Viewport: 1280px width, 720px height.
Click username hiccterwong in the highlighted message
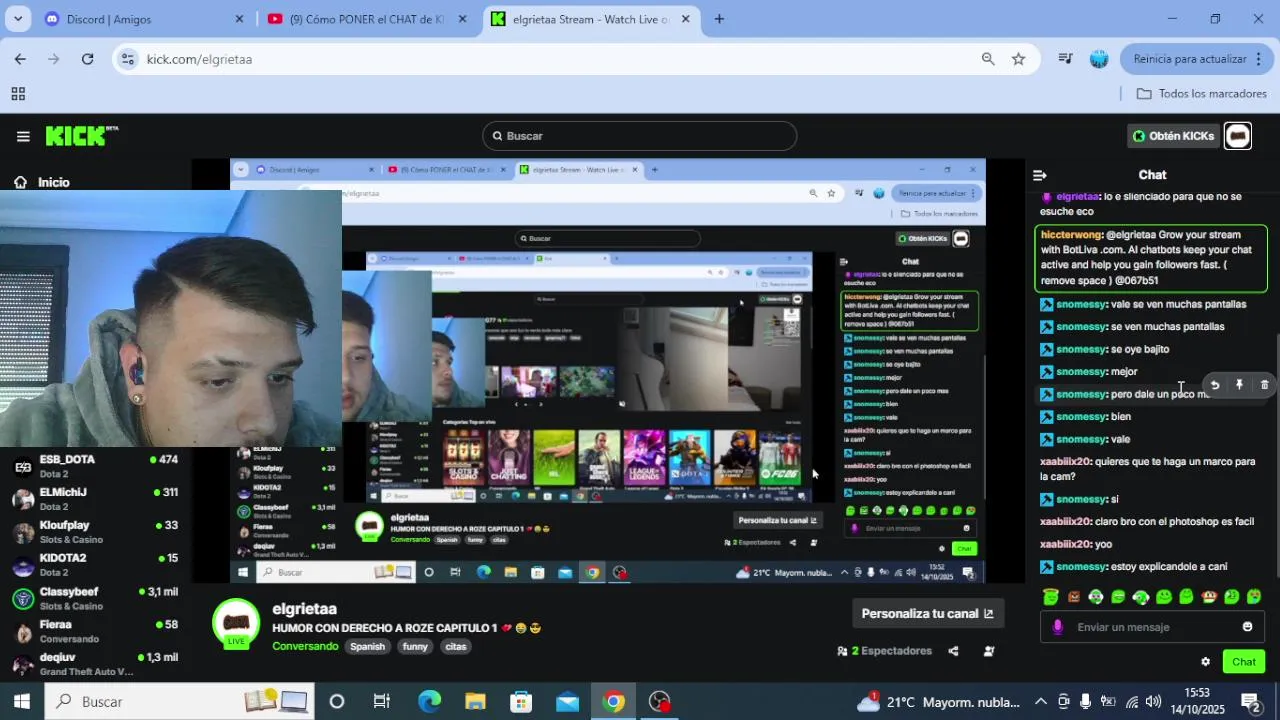click(x=1071, y=235)
